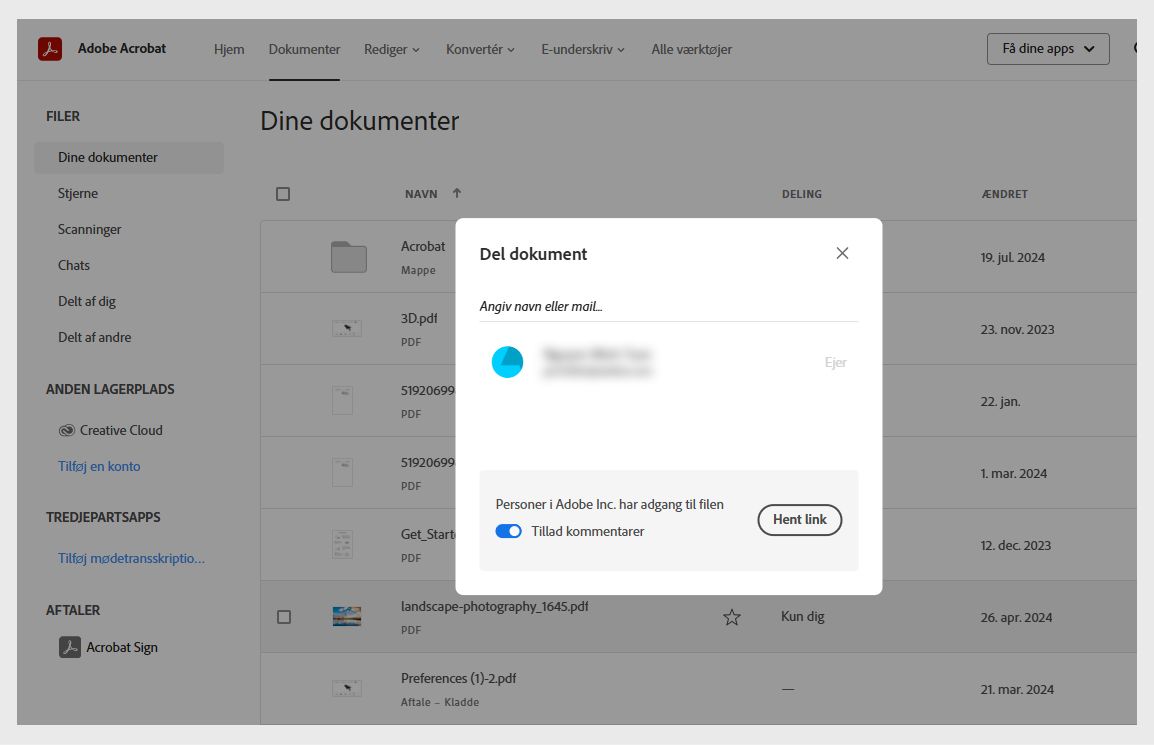Viewport: 1154px width, 745px height.
Task: Enable Tillad kommentarer in the share dialog
Action: point(510,531)
